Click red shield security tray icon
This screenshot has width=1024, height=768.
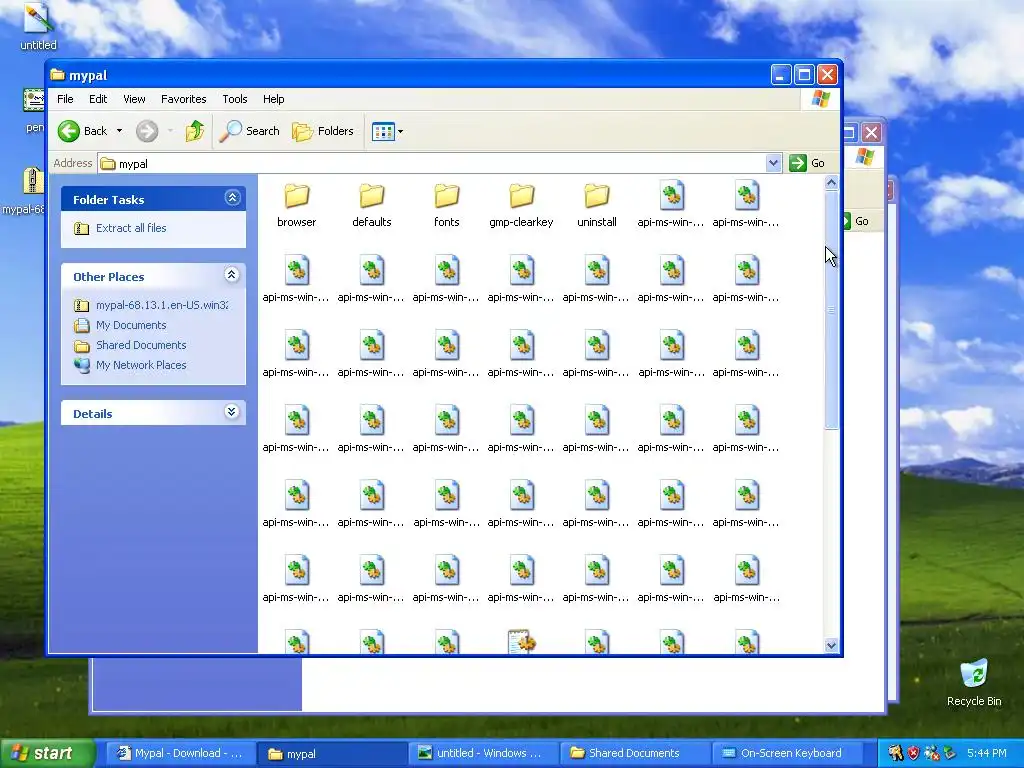[x=913, y=753]
